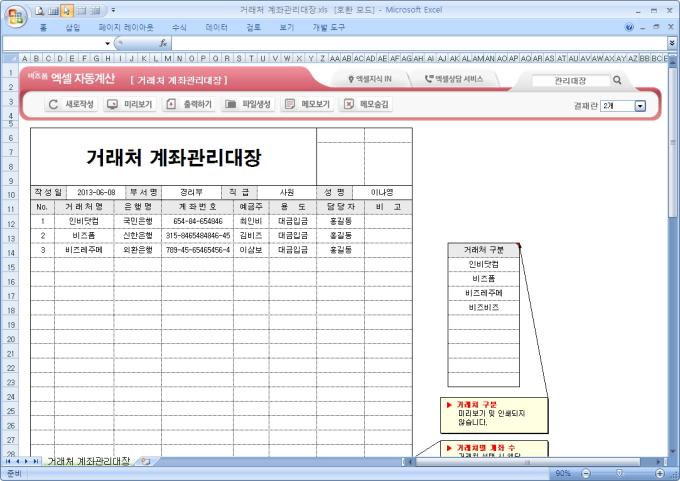
Task: Open the 엑셀상담 서비스 tab
Action: click(454, 79)
